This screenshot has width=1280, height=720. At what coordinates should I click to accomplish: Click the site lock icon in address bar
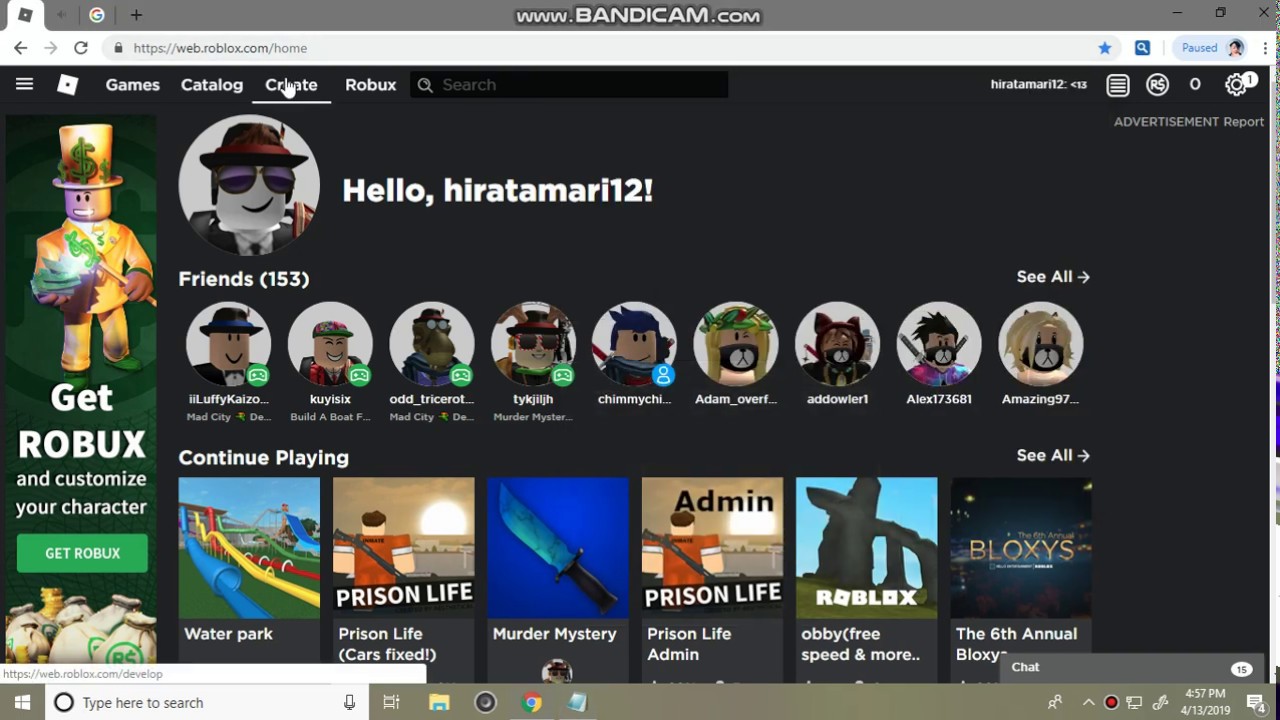118,48
